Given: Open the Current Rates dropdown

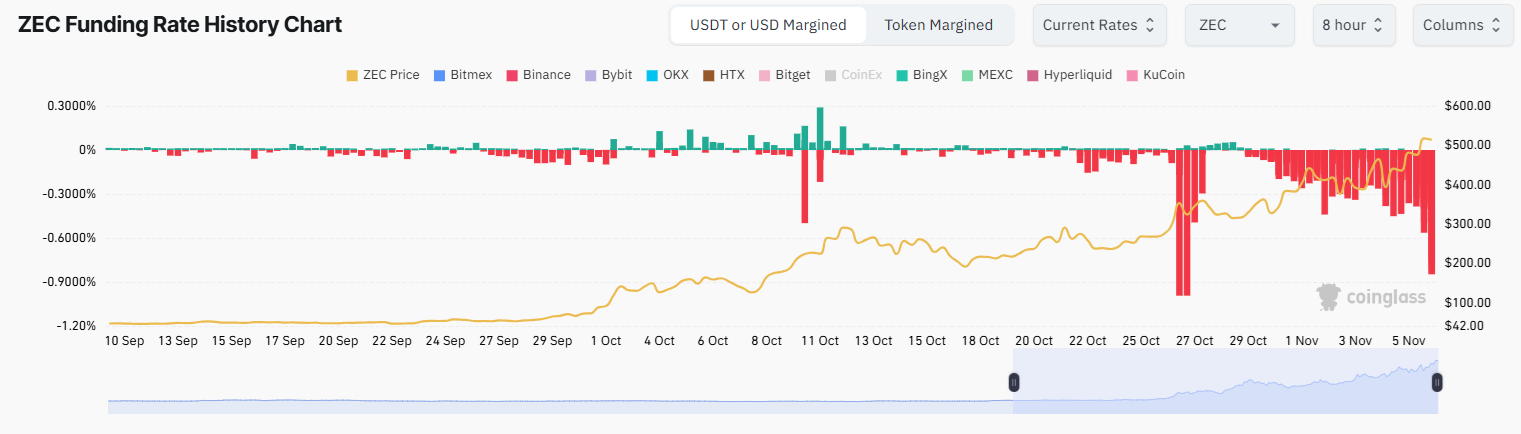Looking at the screenshot, I should [1099, 25].
